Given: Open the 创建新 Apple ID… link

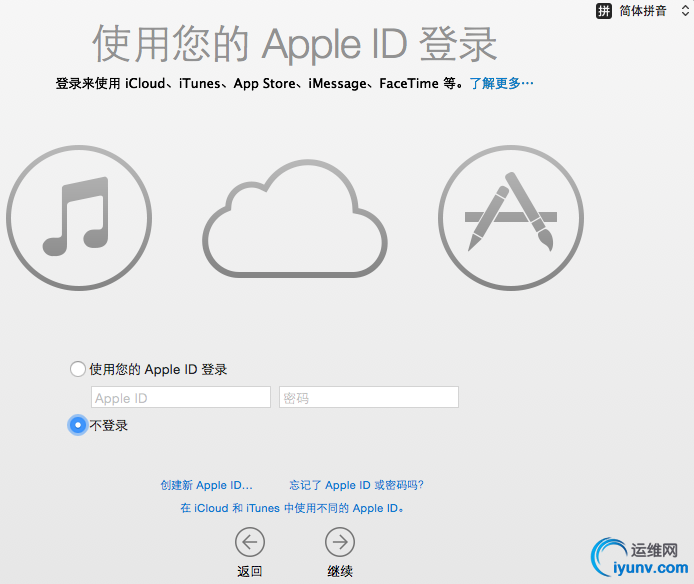Looking at the screenshot, I should [x=206, y=485].
